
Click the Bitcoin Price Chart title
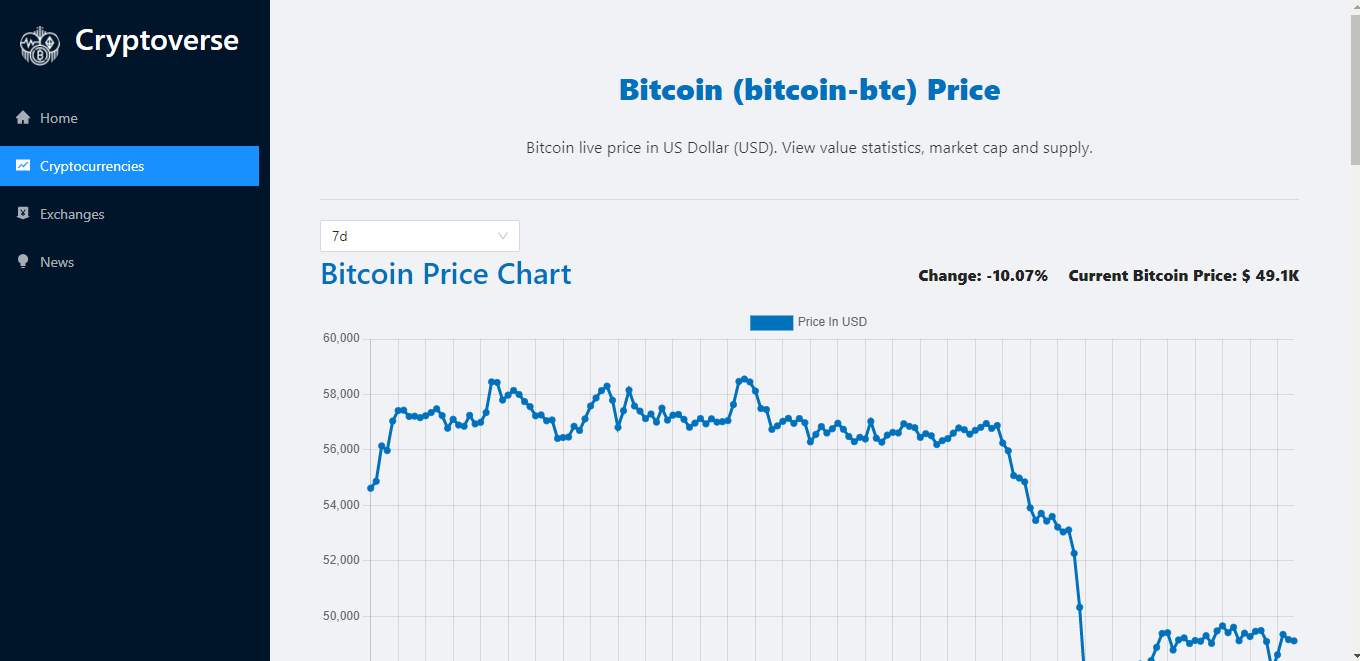click(x=446, y=273)
